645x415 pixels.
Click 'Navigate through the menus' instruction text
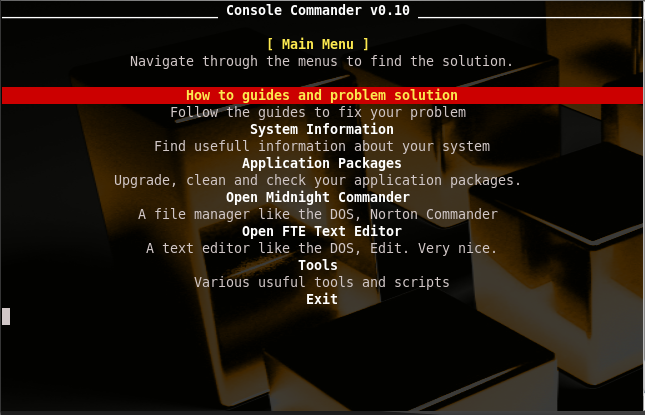(322, 61)
